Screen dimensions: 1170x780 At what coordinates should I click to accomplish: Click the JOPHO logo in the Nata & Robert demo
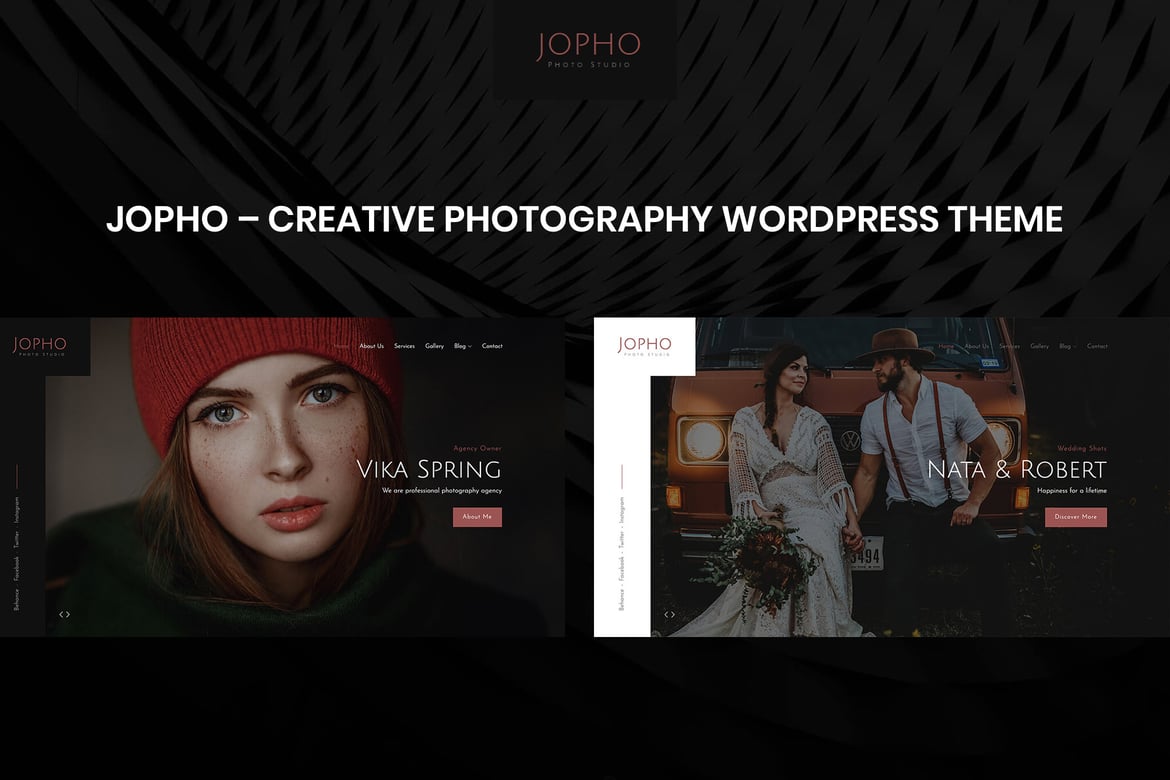point(644,346)
